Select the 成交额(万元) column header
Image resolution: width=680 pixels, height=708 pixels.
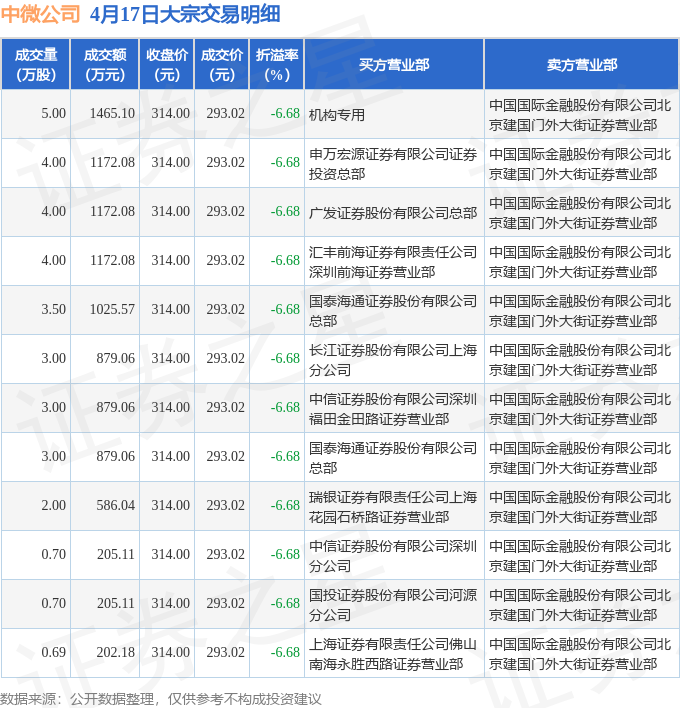[105, 65]
